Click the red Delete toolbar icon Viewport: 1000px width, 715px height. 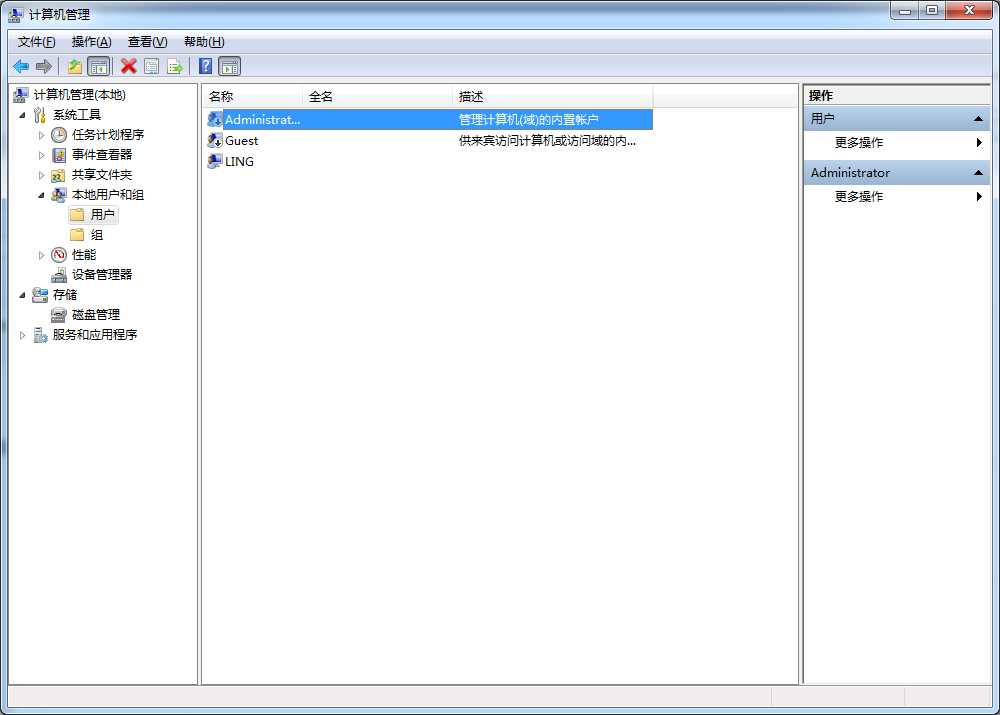click(x=129, y=66)
